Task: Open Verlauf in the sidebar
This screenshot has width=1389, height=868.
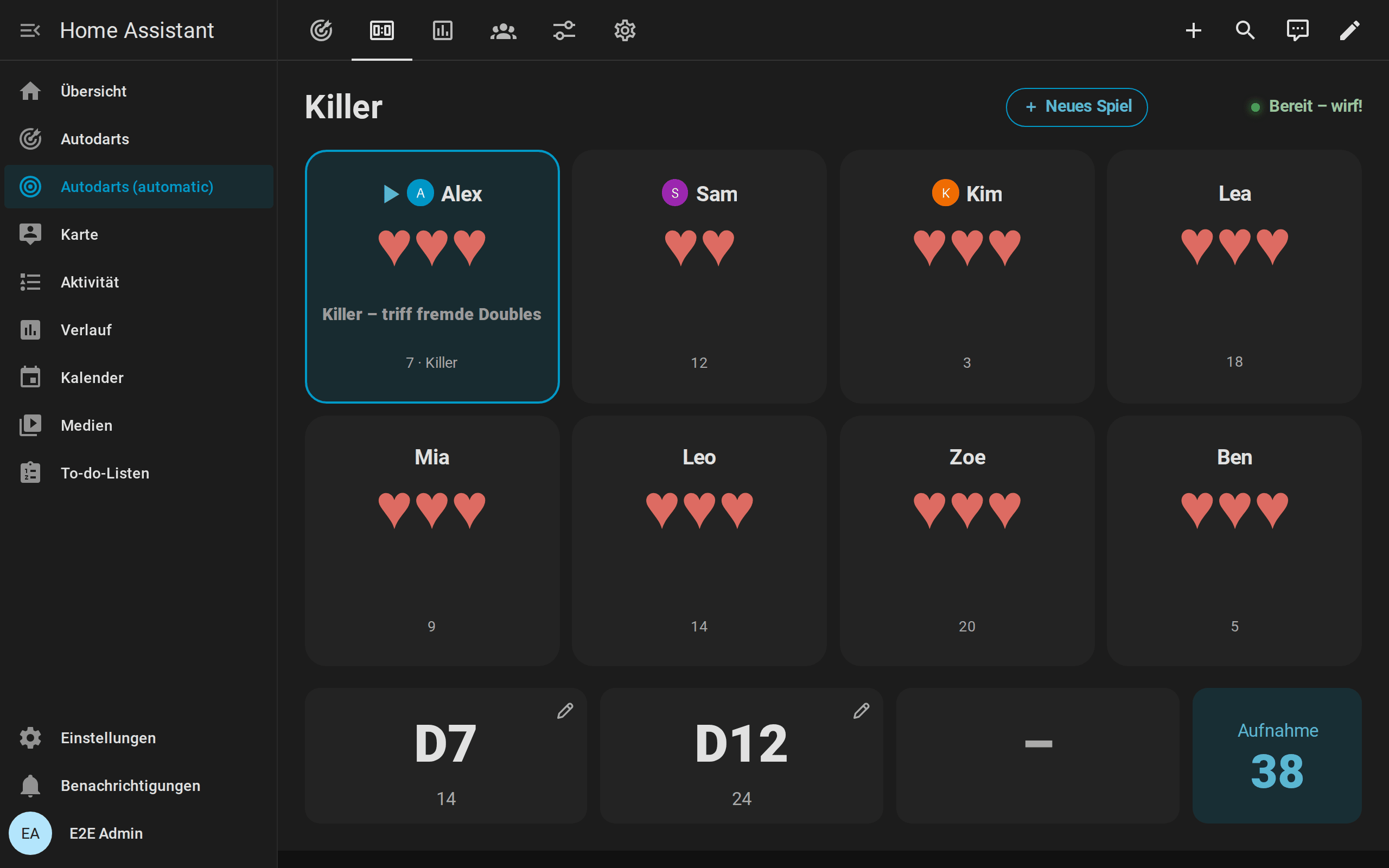Action: point(139,330)
